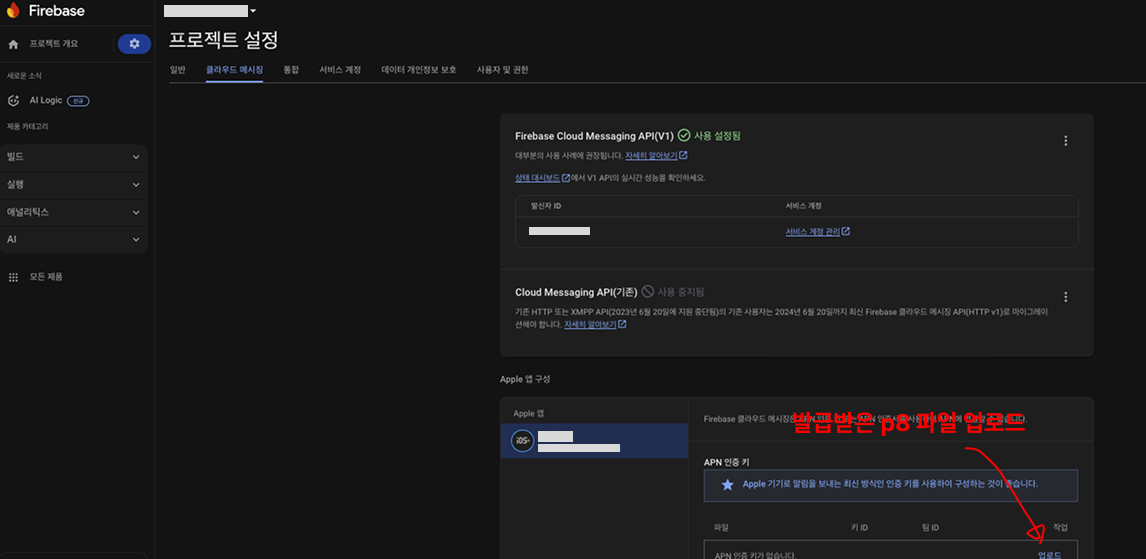1146x559 pixels.
Task: Expand the AI category
Action: tap(74, 240)
